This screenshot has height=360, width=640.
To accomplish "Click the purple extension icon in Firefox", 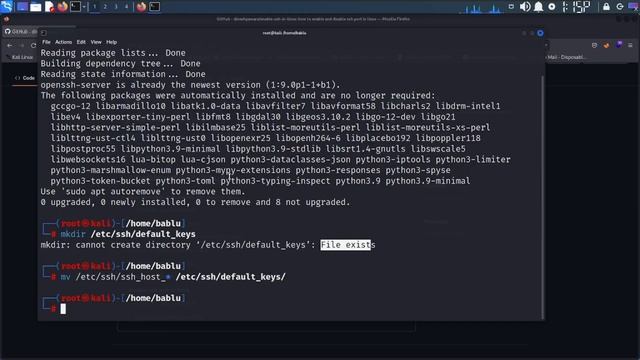I will pyautogui.click(x=619, y=44).
